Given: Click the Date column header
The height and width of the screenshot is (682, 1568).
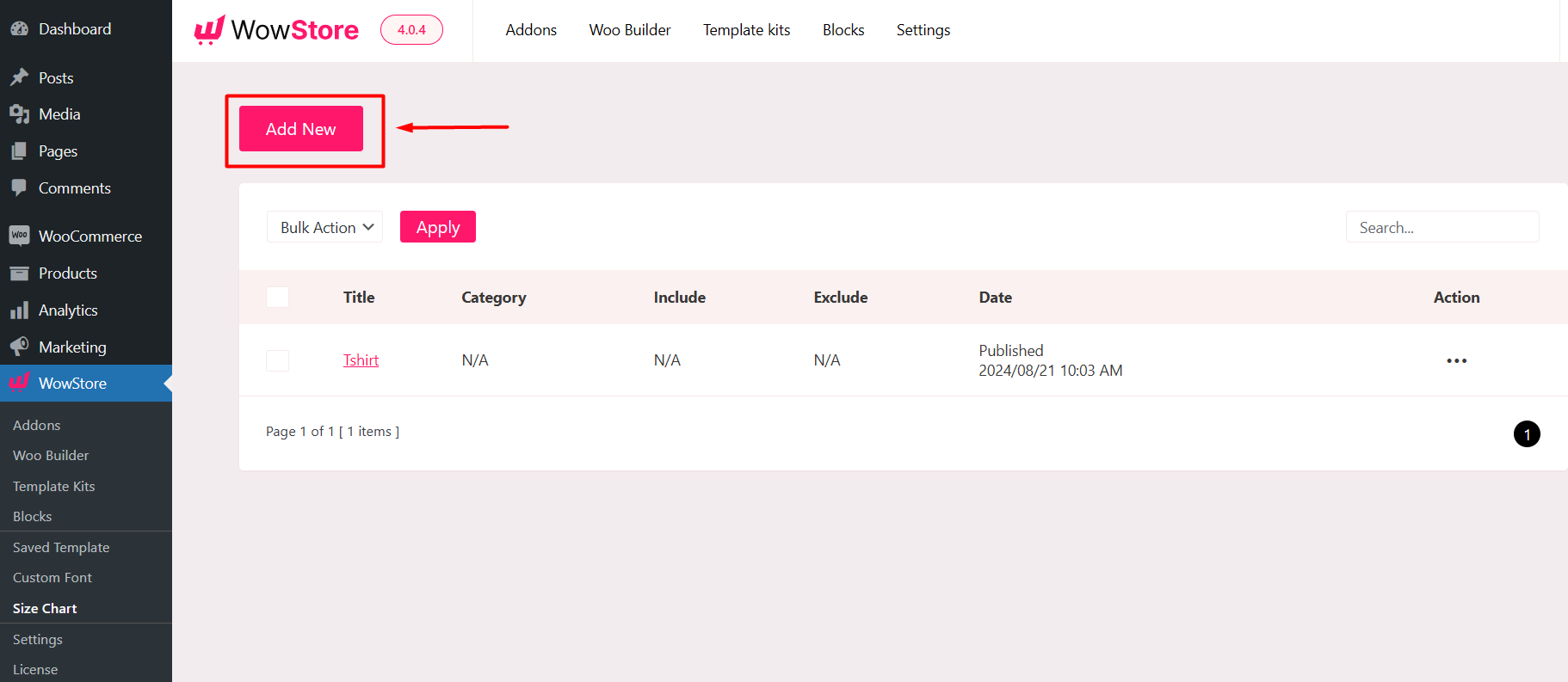Looking at the screenshot, I should pyautogui.click(x=995, y=298).
